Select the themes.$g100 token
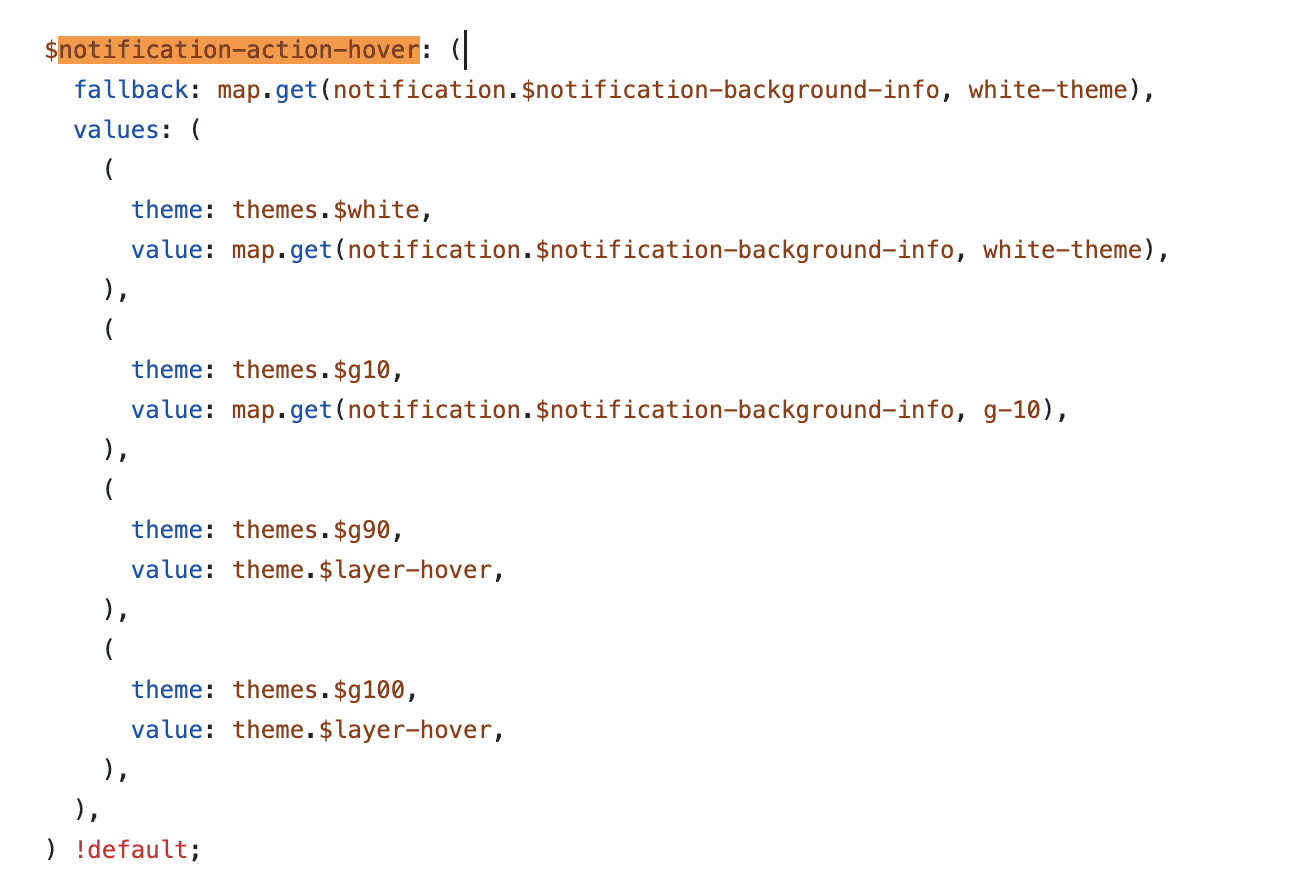The height and width of the screenshot is (882, 1306). pyautogui.click(x=320, y=689)
